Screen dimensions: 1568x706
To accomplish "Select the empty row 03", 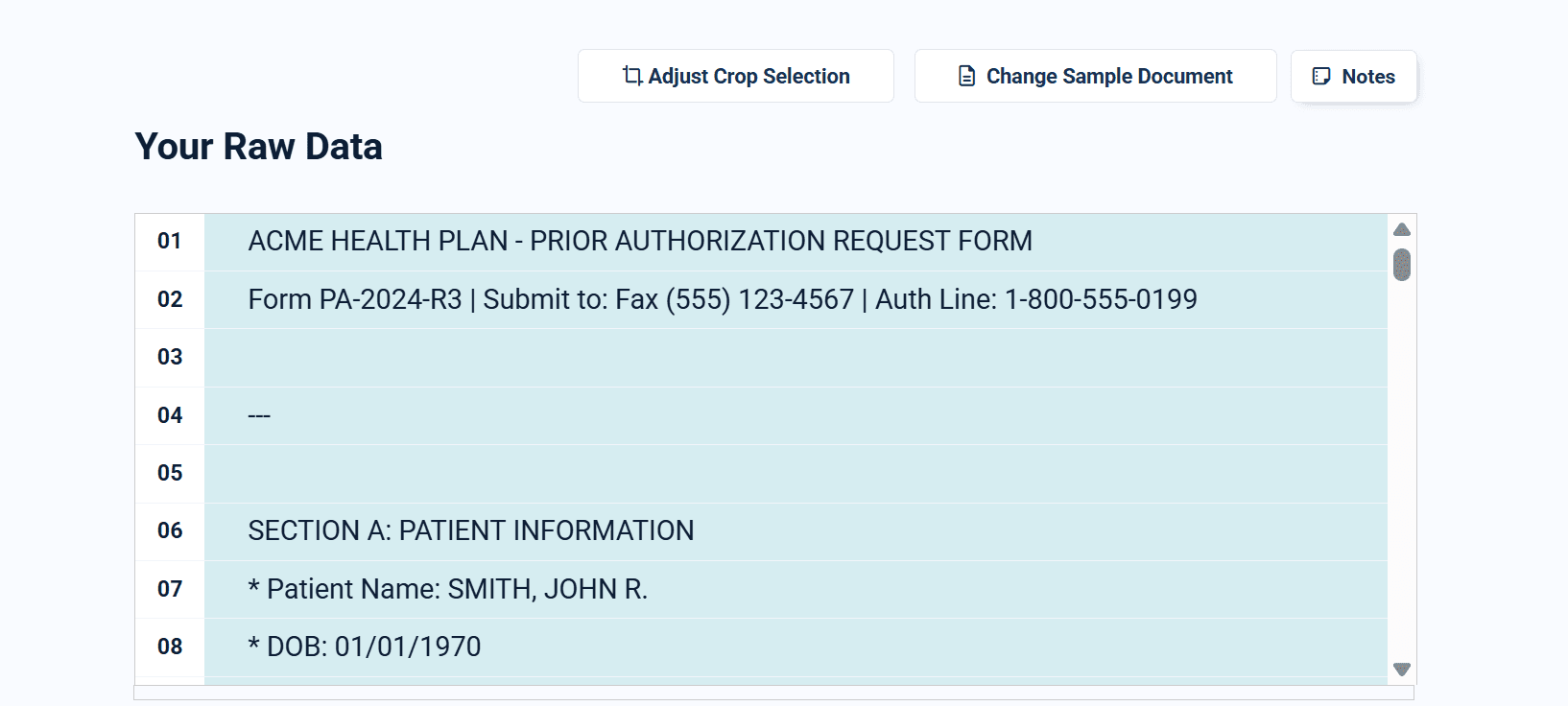I will point(672,357).
